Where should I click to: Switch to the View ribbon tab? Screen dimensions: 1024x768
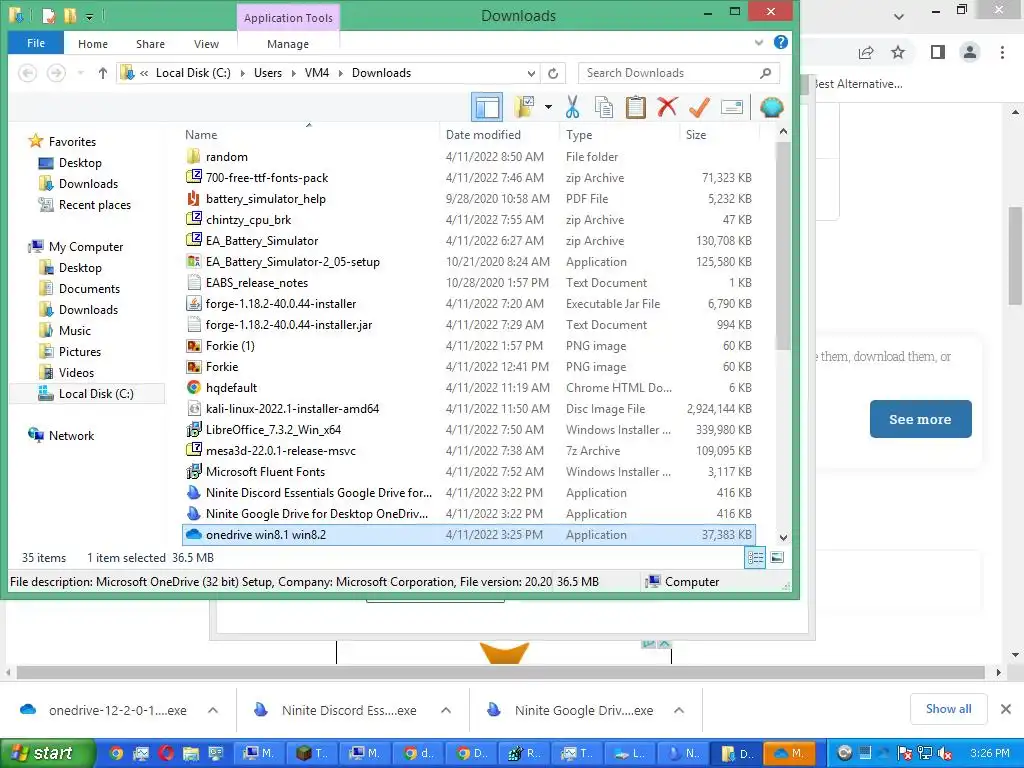(x=206, y=44)
